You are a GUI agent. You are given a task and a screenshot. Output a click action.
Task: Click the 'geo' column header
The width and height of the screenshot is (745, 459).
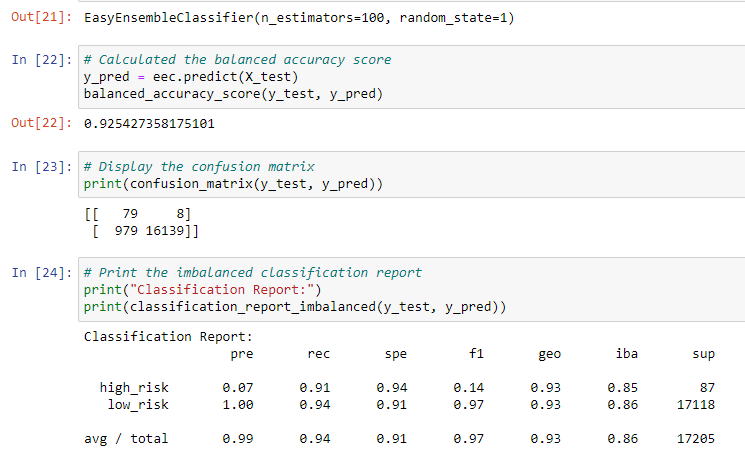click(550, 354)
